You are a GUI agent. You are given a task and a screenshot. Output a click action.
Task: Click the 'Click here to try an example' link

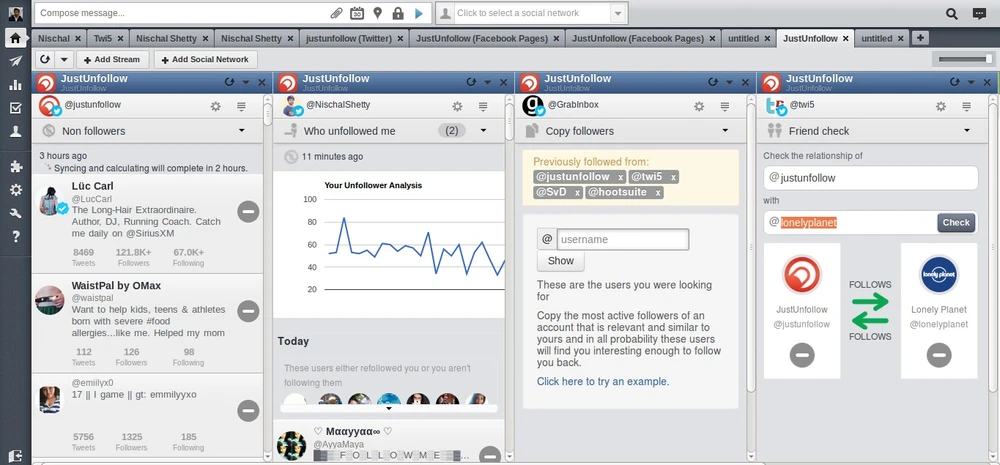pos(602,381)
